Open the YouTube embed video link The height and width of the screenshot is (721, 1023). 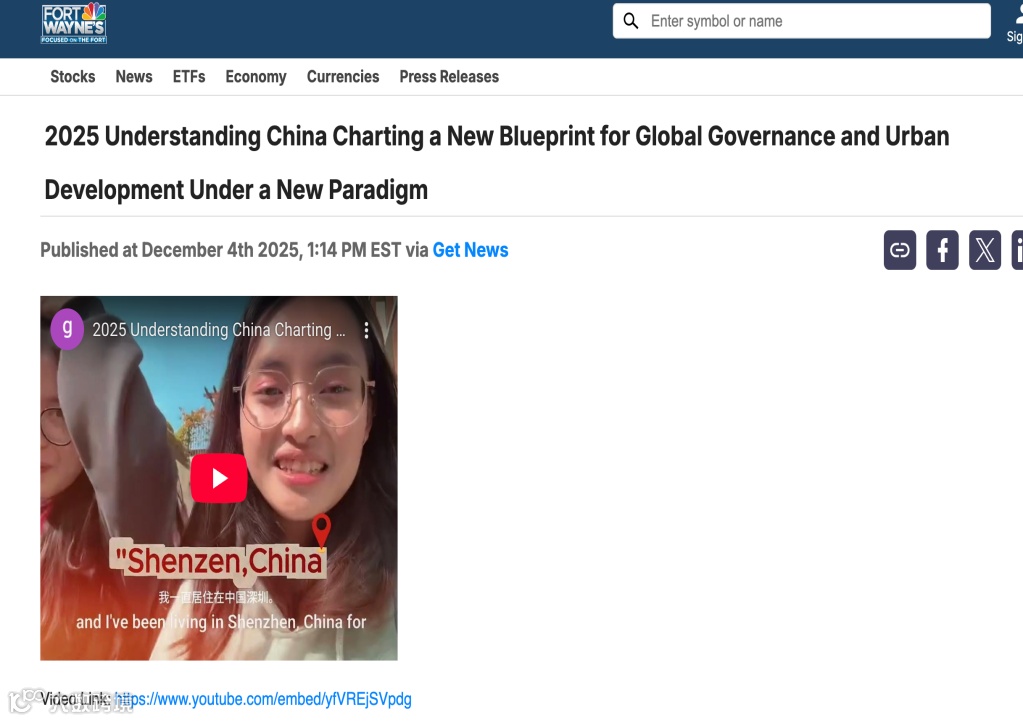click(x=263, y=699)
